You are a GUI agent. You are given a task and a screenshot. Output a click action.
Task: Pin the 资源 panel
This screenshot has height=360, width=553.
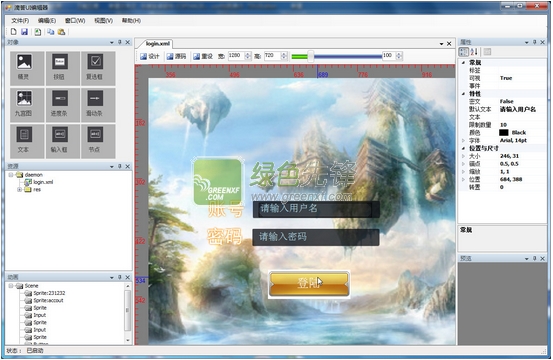tap(120, 166)
